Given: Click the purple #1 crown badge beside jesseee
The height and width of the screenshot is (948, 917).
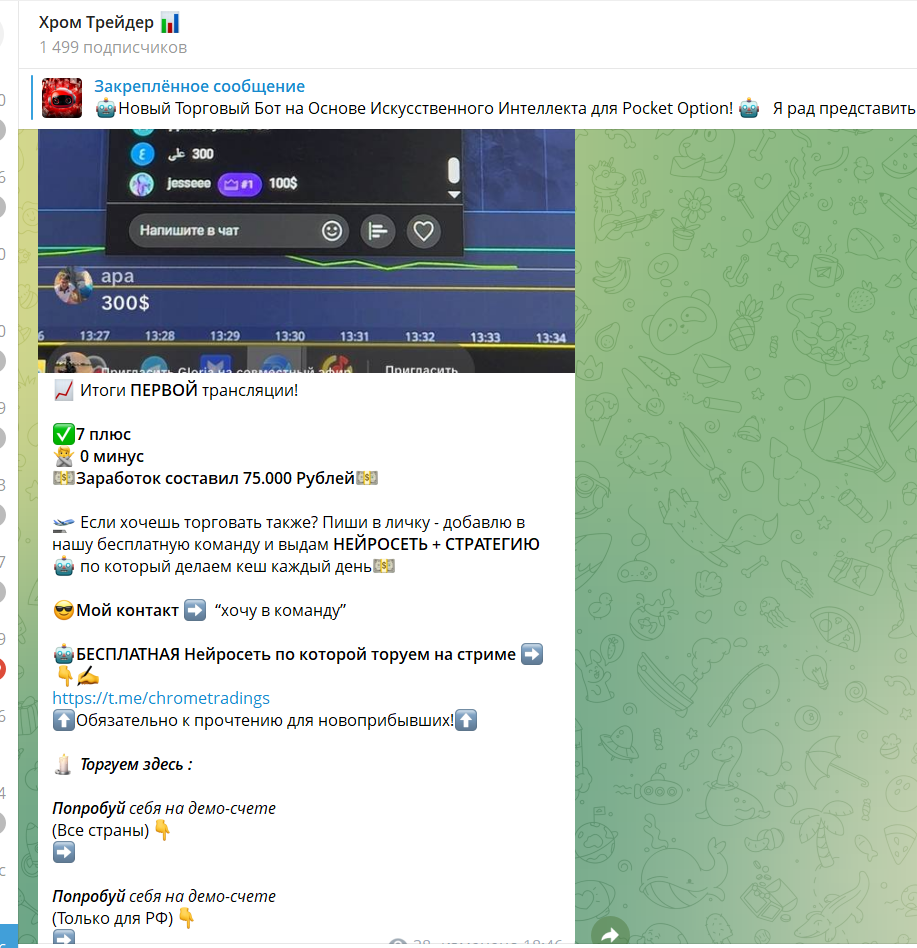Looking at the screenshot, I should click(x=240, y=183).
